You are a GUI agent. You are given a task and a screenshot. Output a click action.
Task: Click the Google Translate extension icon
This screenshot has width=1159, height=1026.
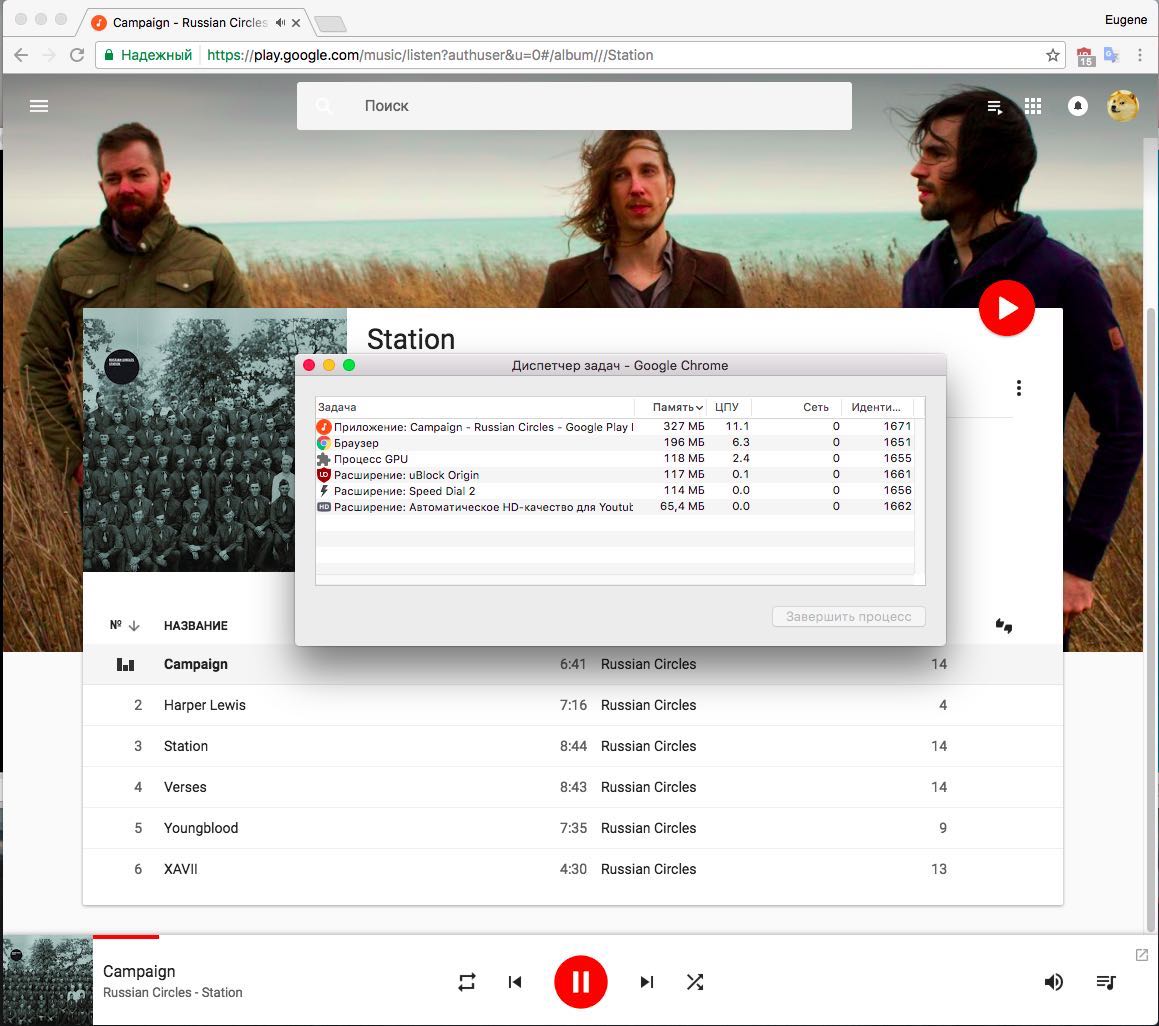click(x=1111, y=55)
